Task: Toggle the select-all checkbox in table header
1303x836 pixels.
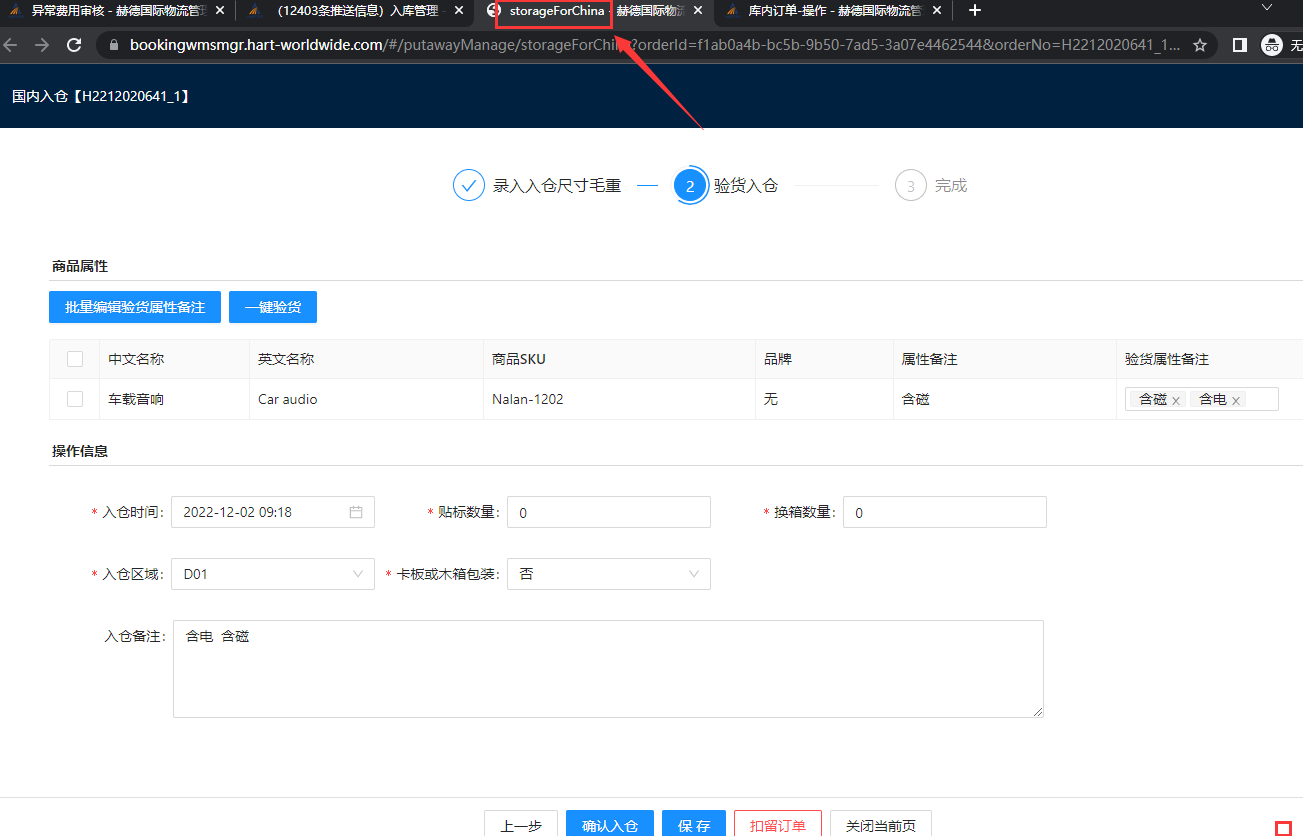Action: [75, 359]
